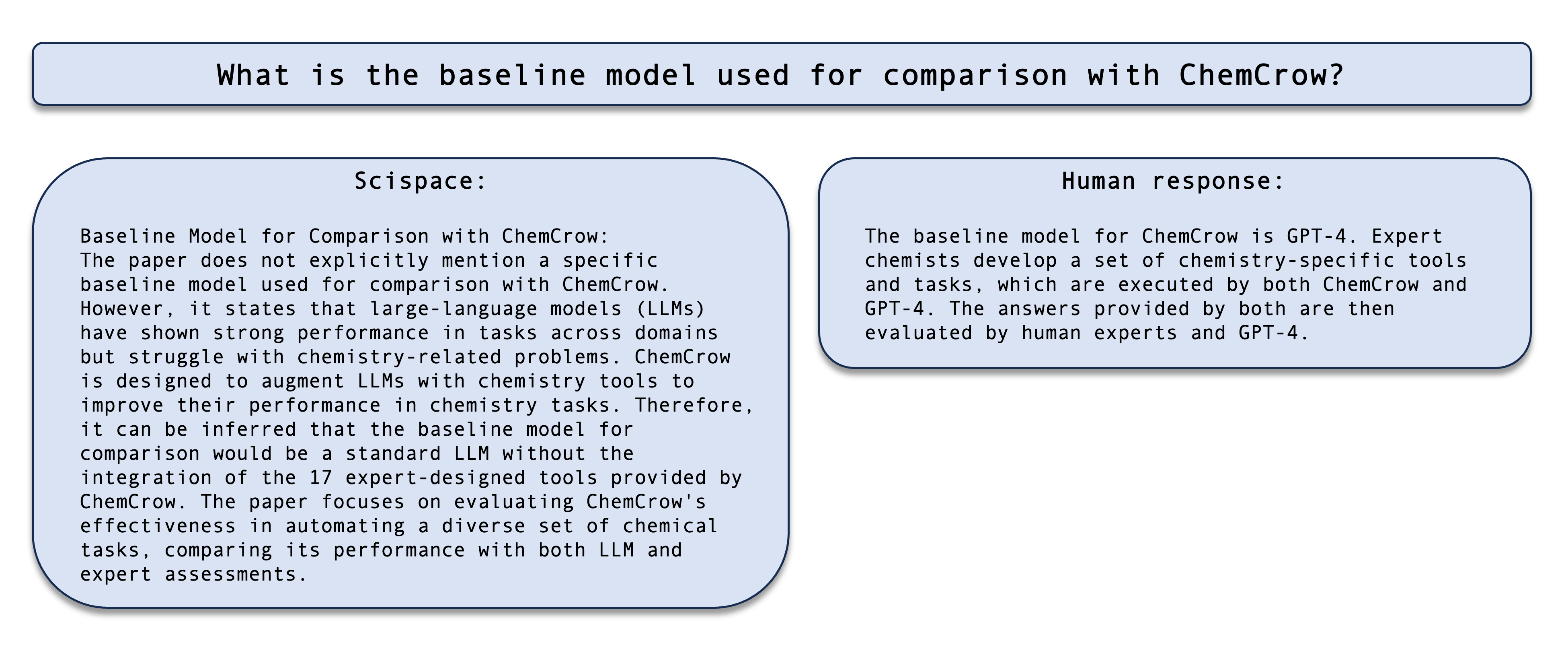Click the word "What" in the question
Screen dimensions: 1568x653
252,76
